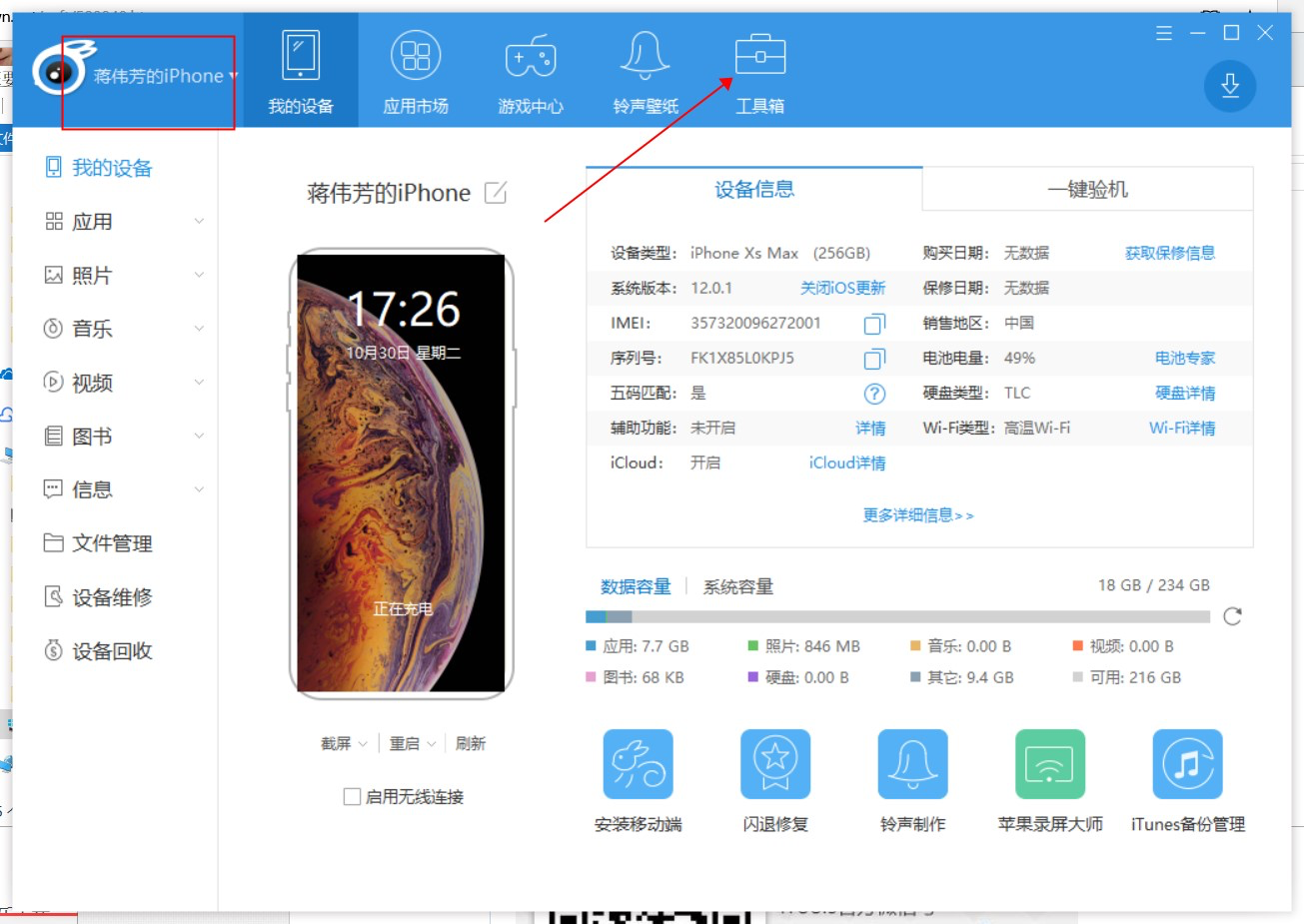The height and width of the screenshot is (924, 1304).
Task: Click 更多详细信息>> link
Action: 918,515
